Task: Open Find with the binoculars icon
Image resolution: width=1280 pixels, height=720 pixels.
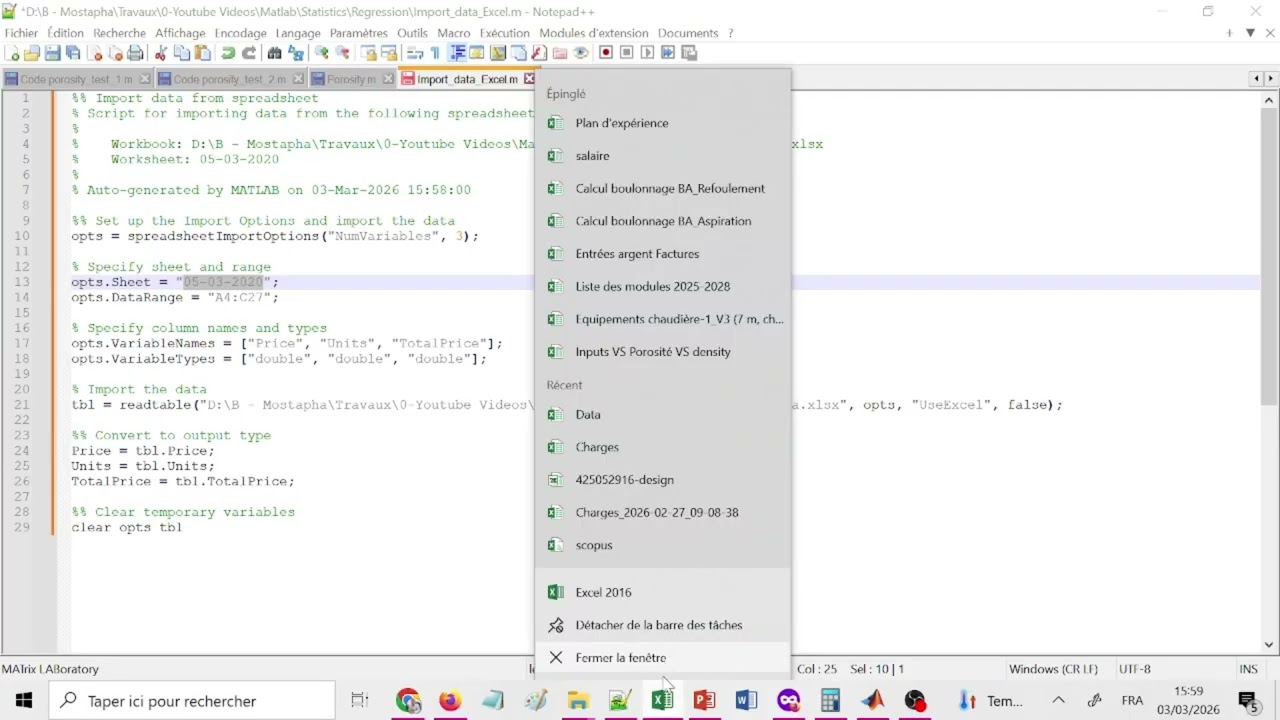Action: pyautogui.click(x=274, y=53)
